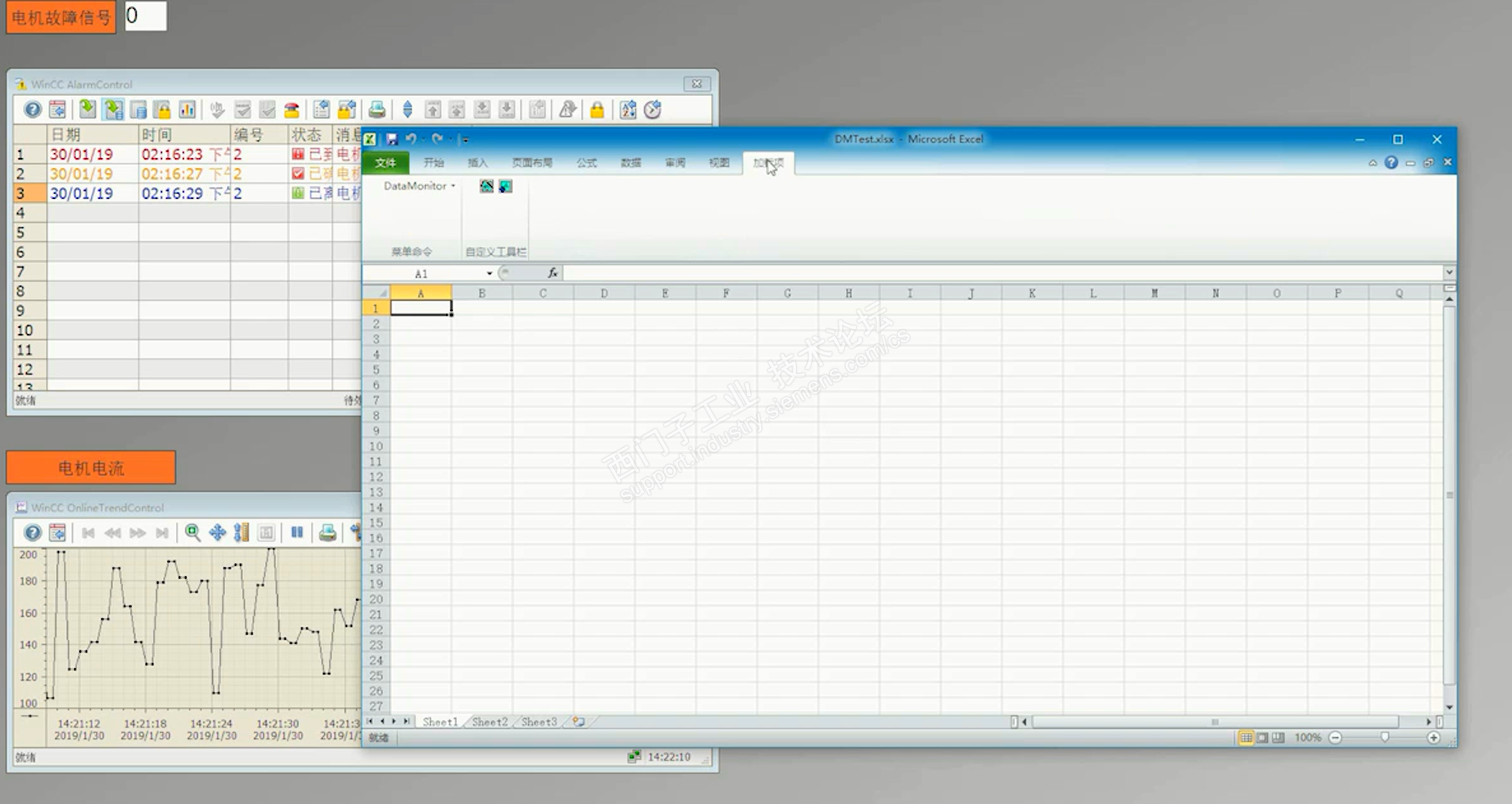Expand the formula bar
1512x804 pixels.
[1449, 272]
